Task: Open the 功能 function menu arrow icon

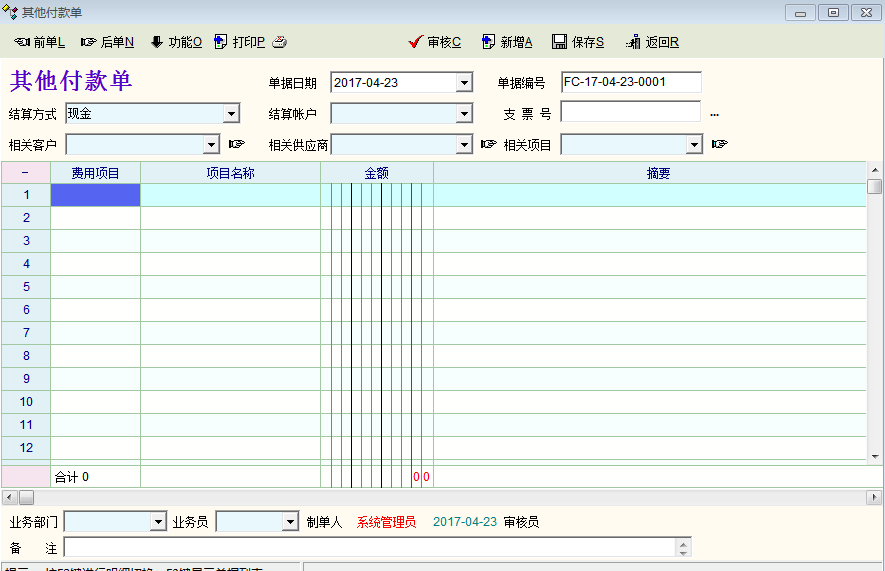Action: (x=157, y=42)
